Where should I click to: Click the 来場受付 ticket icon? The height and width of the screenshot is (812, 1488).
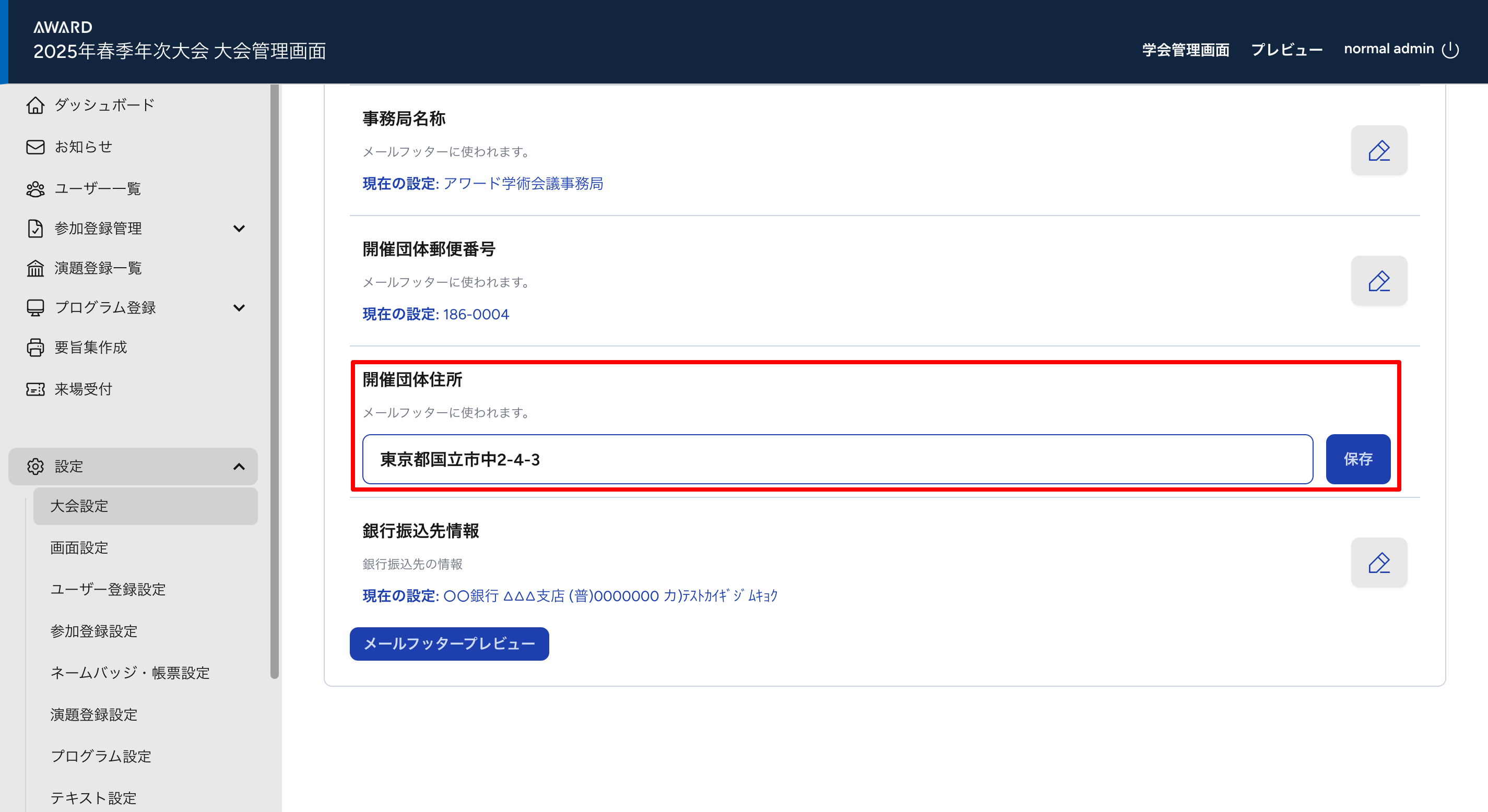(35, 389)
